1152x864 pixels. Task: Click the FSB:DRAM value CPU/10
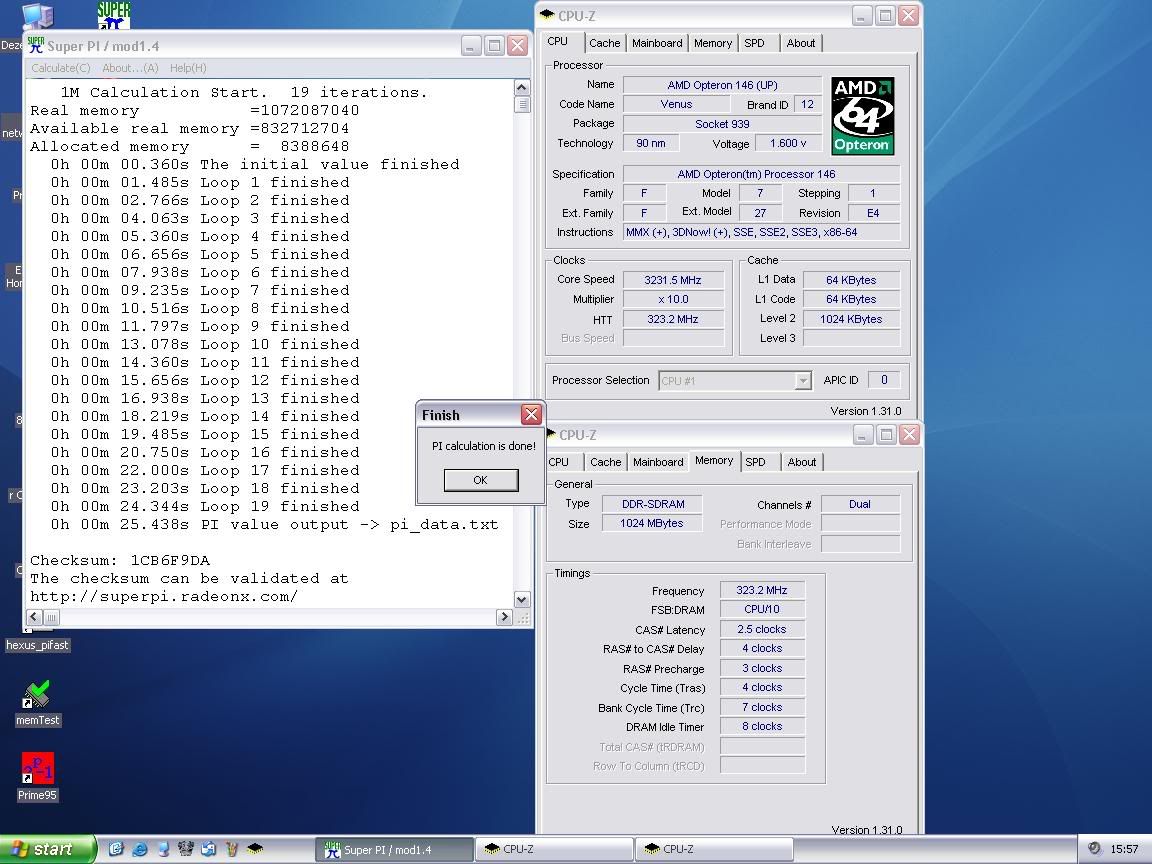(x=762, y=609)
